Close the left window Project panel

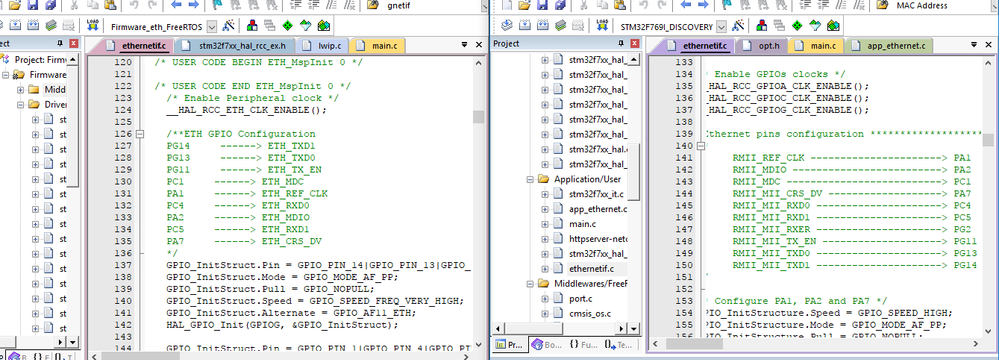click(74, 44)
